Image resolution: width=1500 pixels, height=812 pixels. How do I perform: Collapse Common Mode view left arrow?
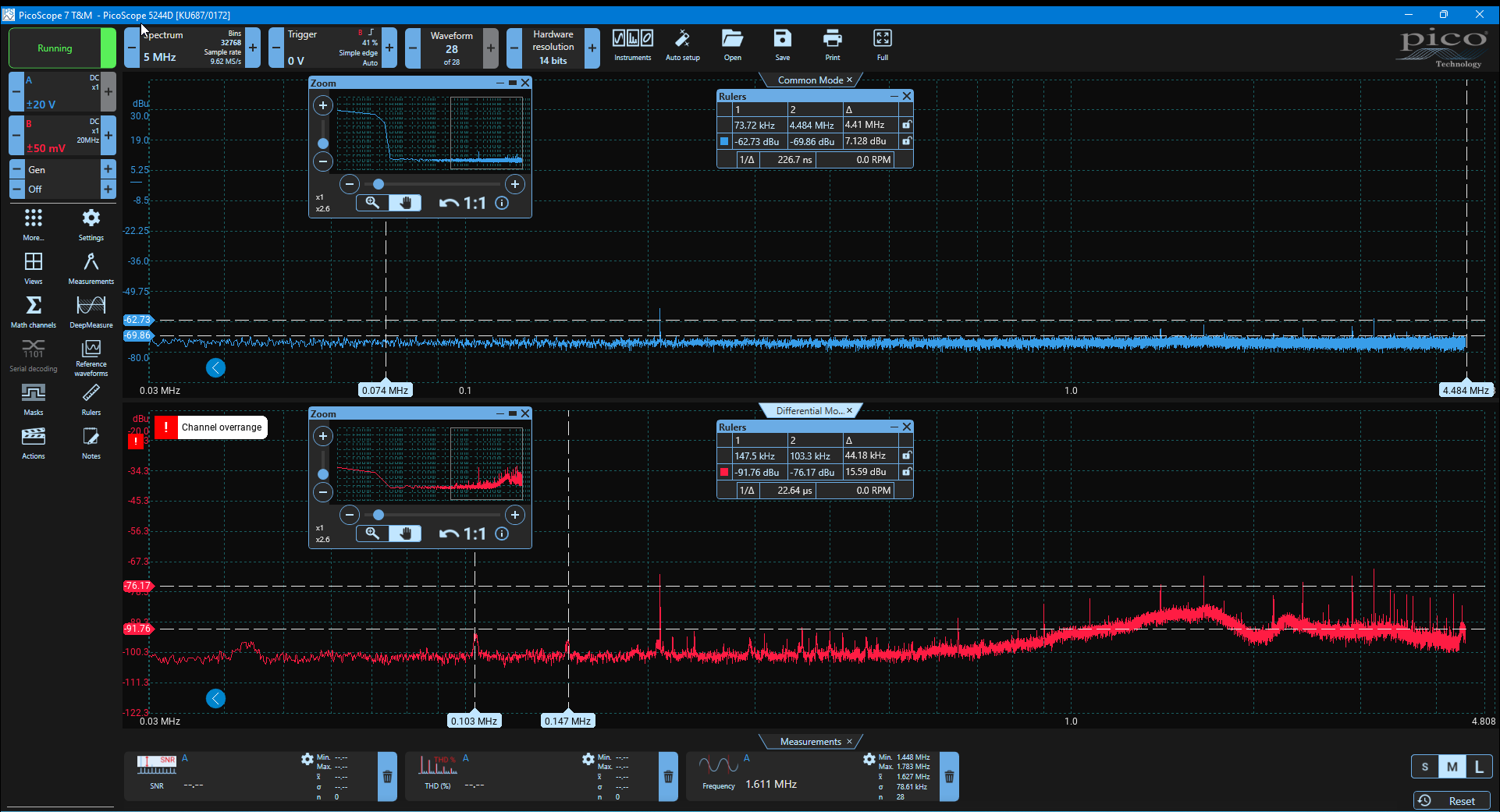215,367
